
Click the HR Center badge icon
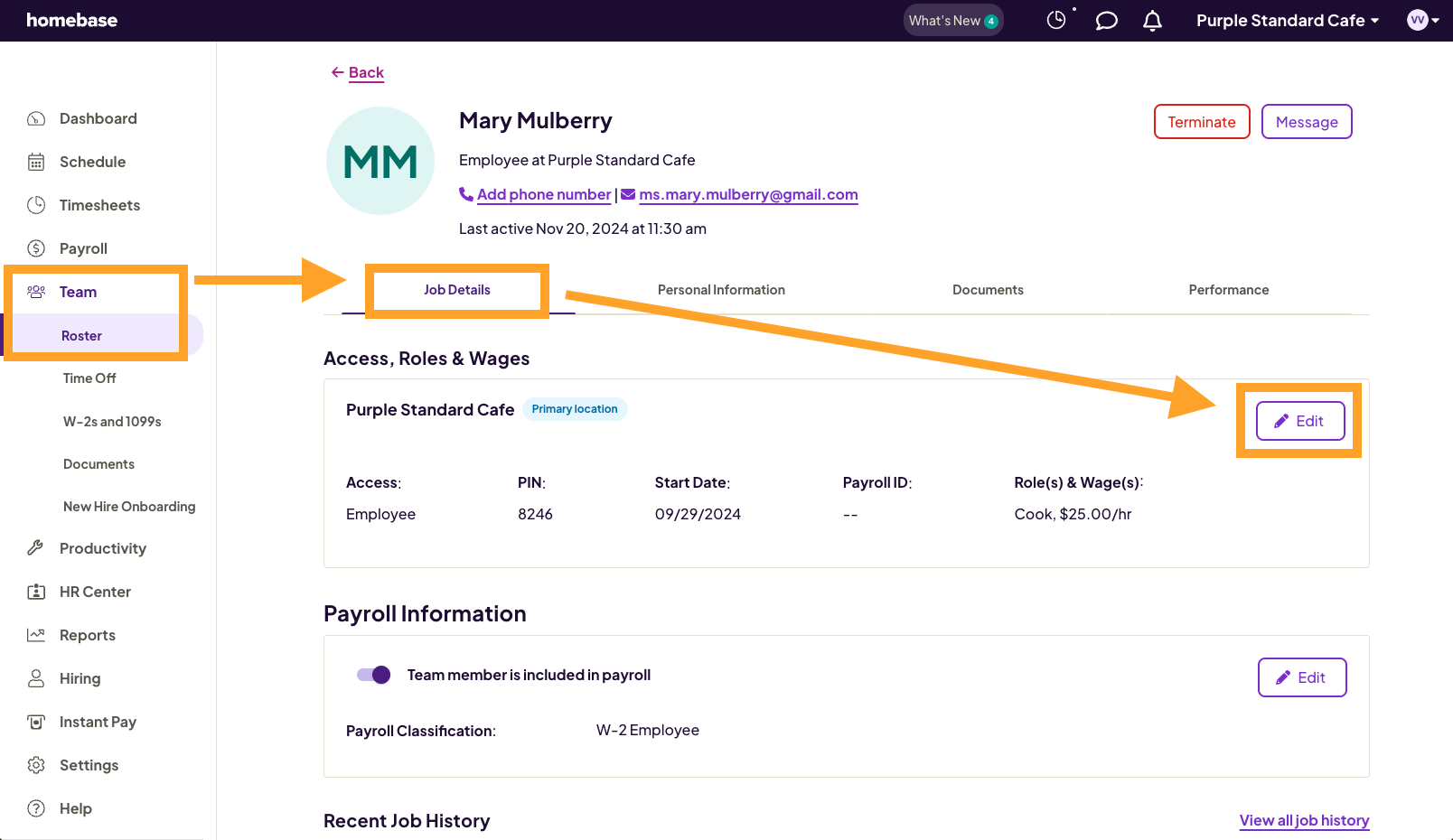click(x=36, y=592)
